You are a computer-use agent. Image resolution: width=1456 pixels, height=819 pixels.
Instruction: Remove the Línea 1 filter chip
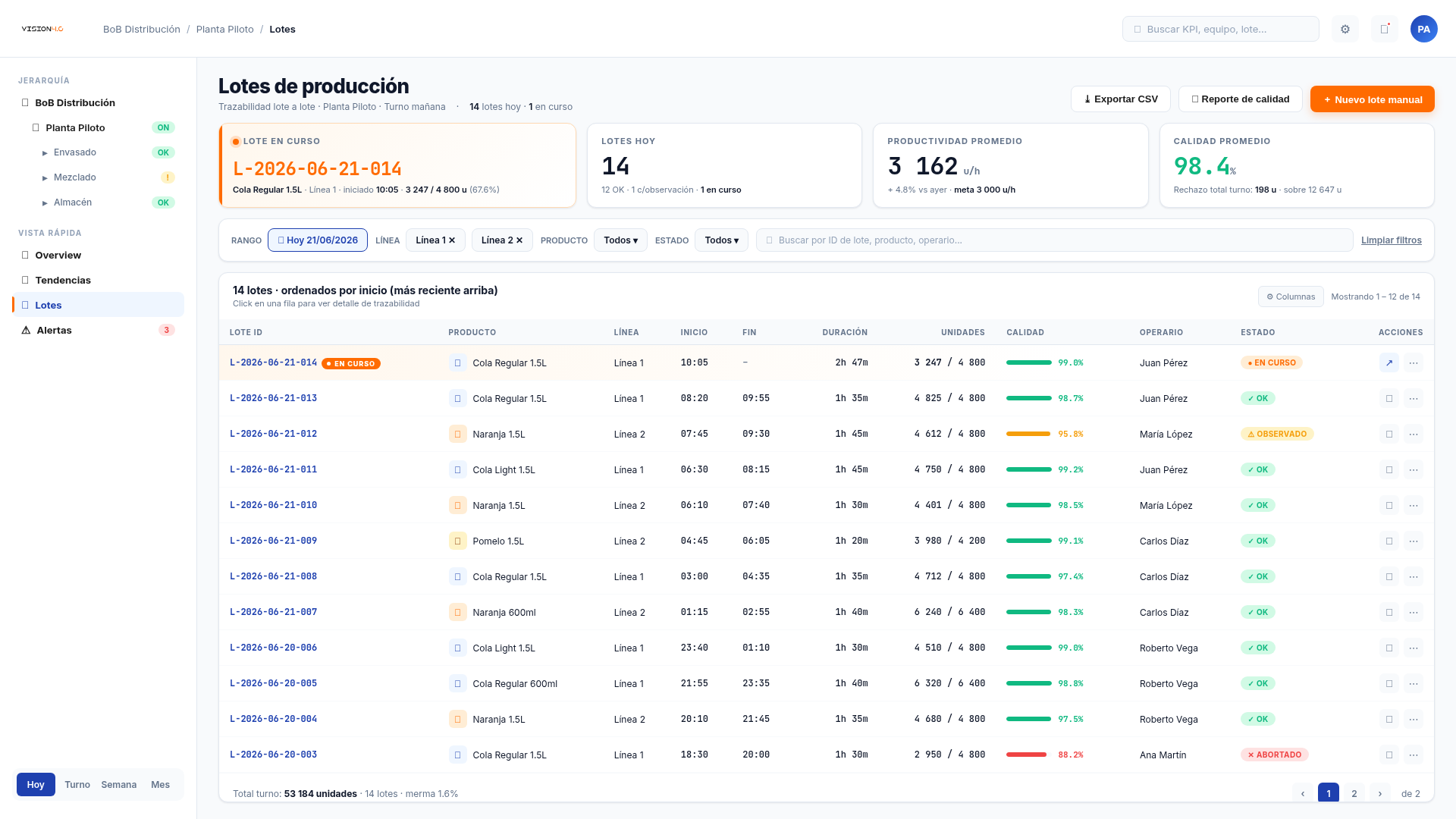click(452, 240)
